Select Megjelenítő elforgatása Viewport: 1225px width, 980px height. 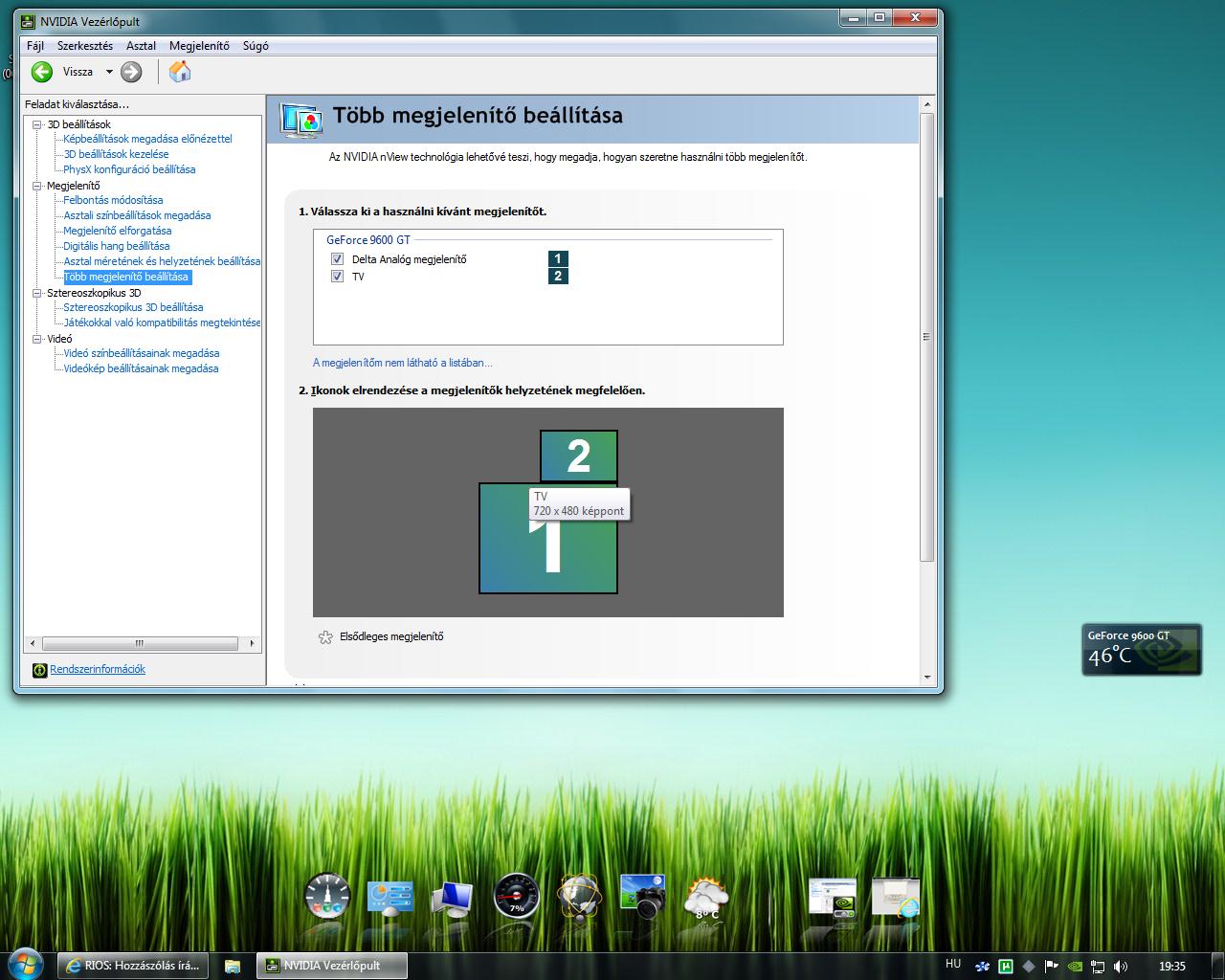[x=118, y=231]
